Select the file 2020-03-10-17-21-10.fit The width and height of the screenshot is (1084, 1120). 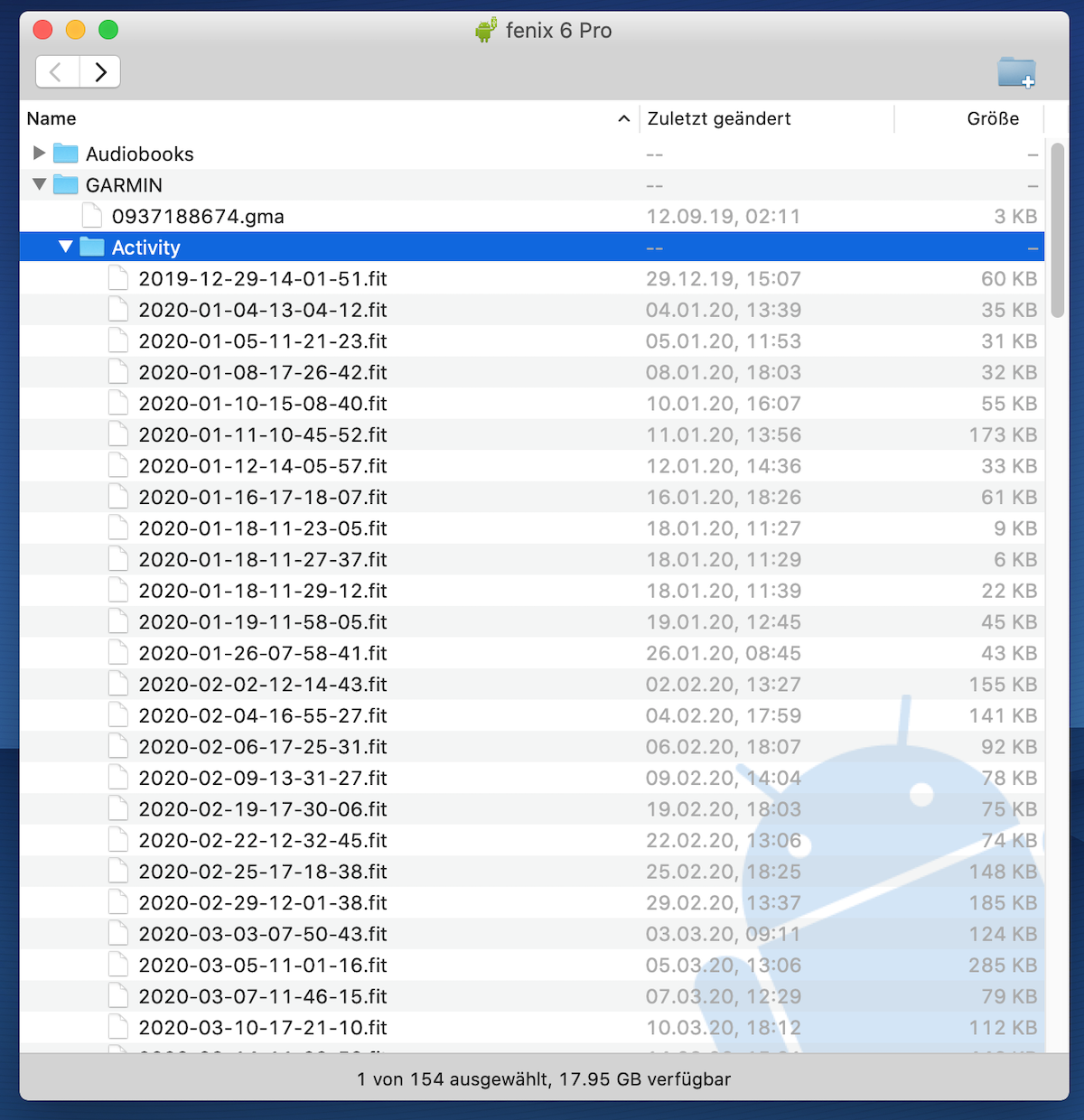point(262,1027)
